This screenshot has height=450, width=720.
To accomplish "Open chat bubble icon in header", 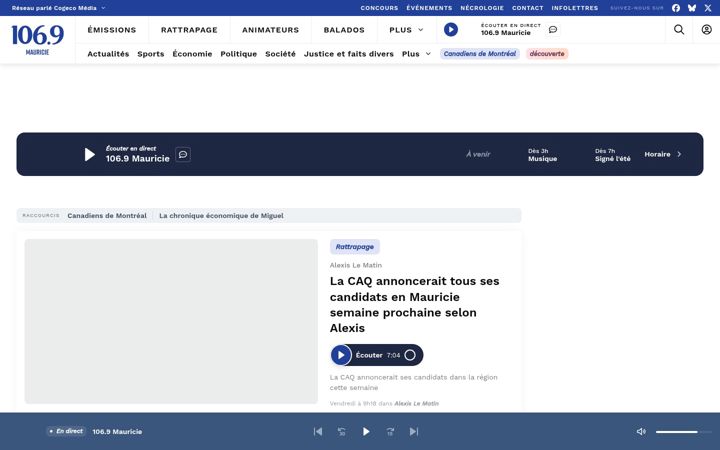I will tap(553, 29).
